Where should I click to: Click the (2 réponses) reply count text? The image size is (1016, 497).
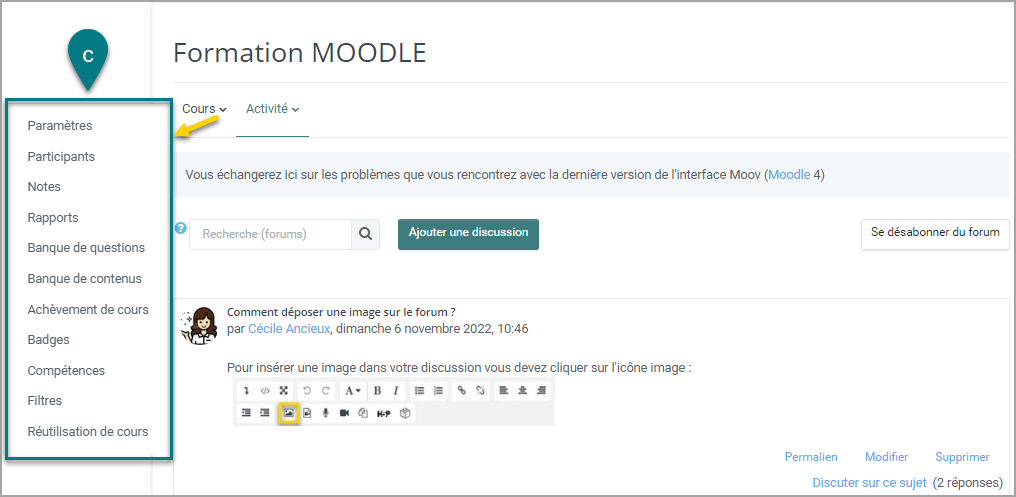pyautogui.click(x=968, y=483)
